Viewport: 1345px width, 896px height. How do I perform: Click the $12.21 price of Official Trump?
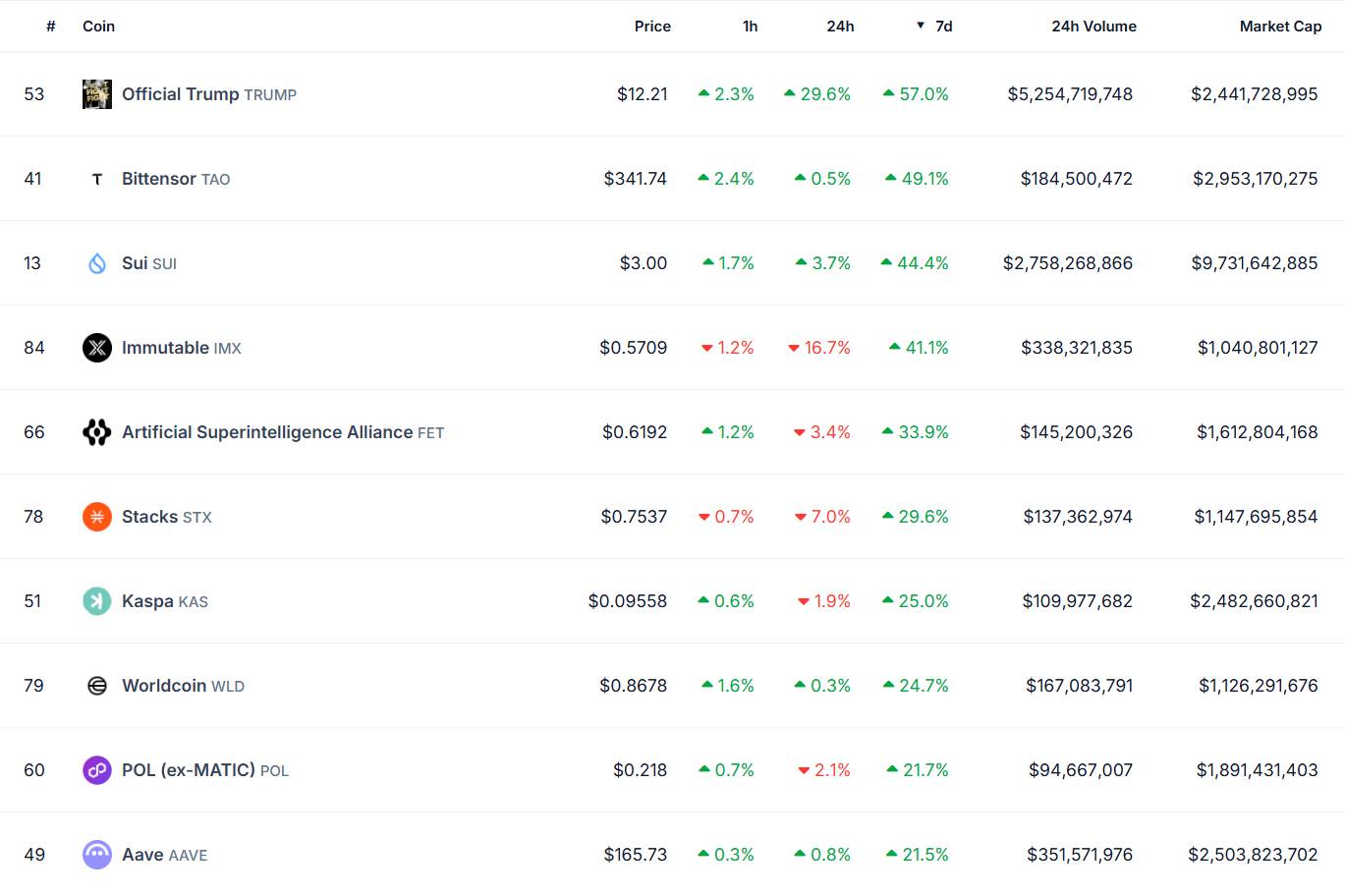click(643, 94)
